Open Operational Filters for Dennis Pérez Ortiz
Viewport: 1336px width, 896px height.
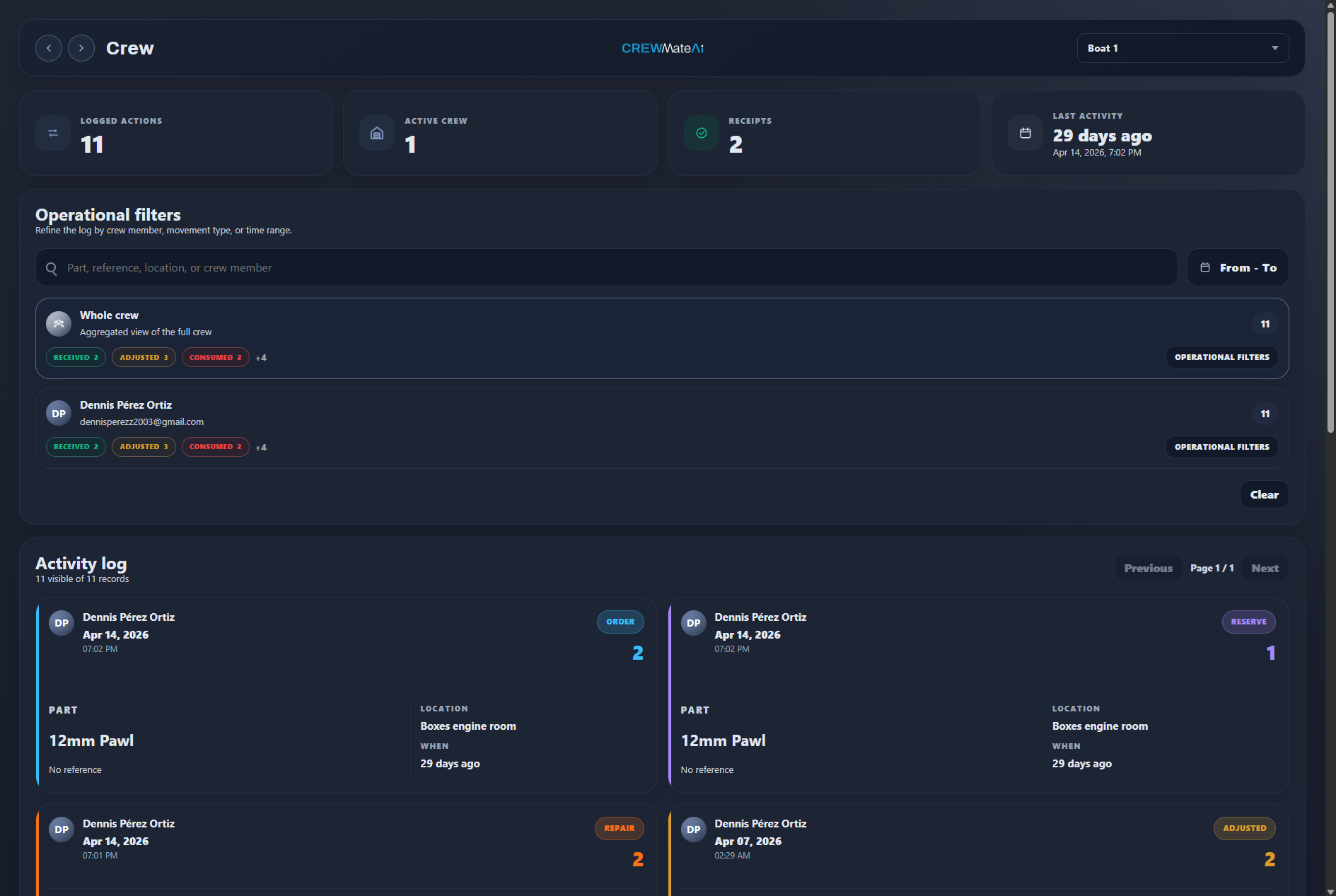click(x=1221, y=447)
